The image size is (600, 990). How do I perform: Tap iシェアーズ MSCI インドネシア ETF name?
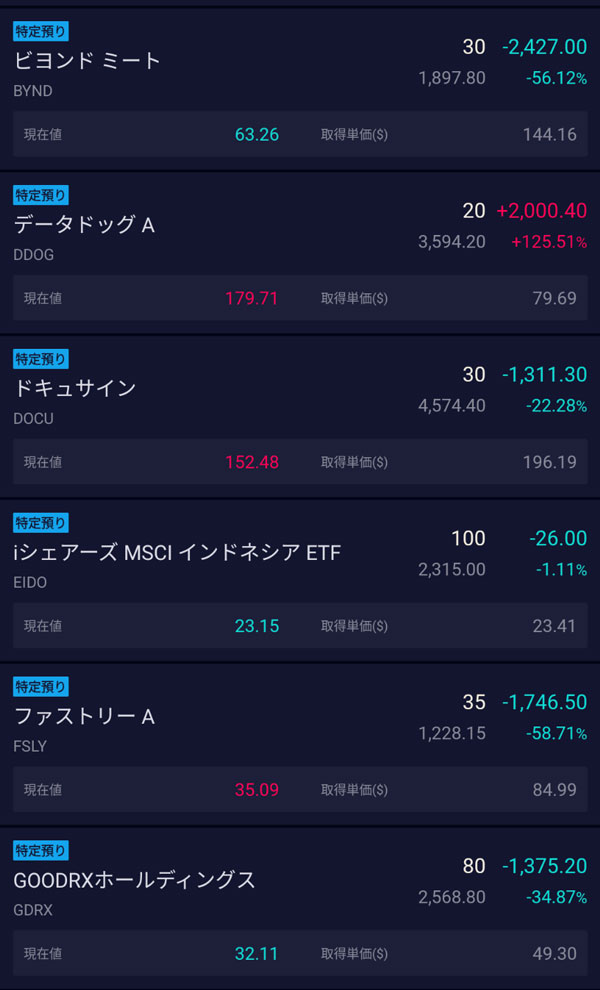point(178,552)
